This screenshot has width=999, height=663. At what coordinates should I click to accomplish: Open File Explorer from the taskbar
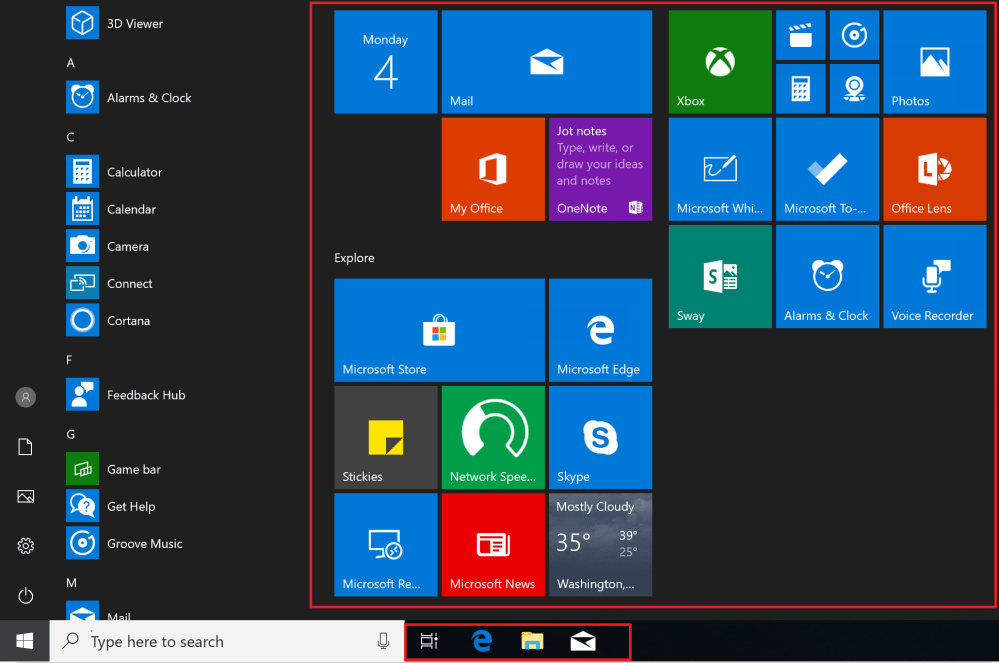[532, 642]
